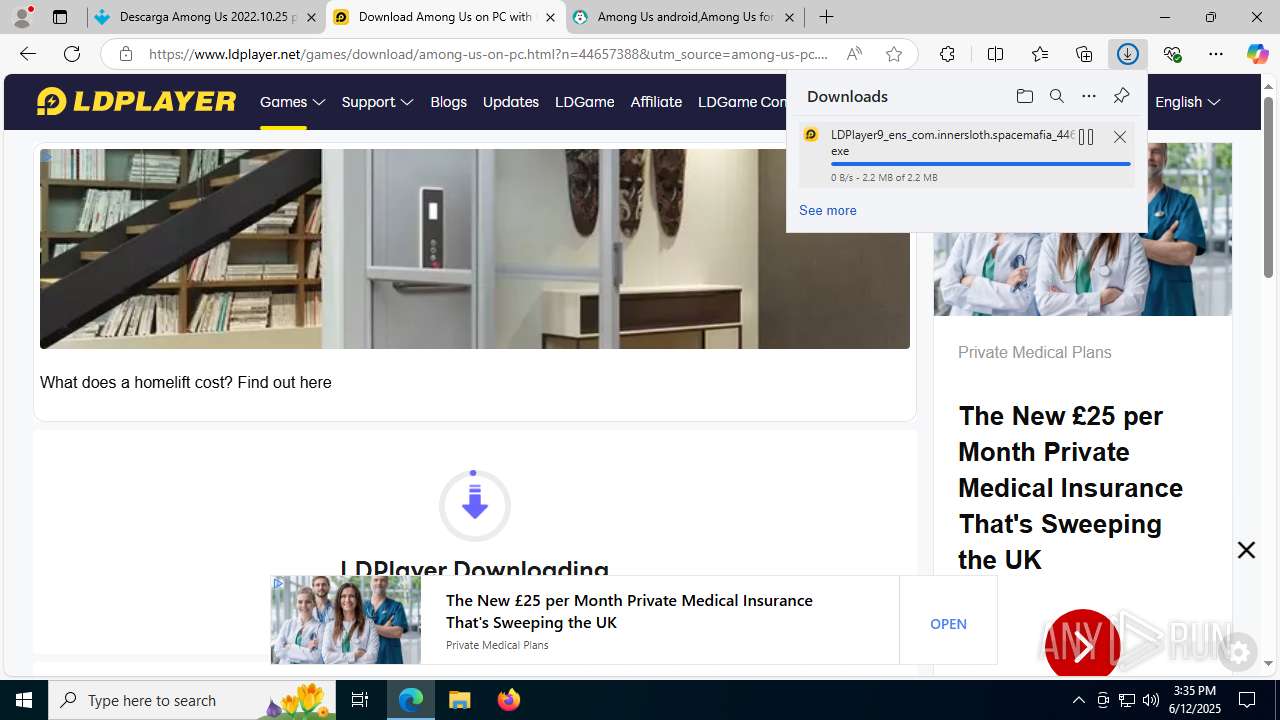Viewport: 1280px width, 720px height.
Task: Open 'What does a homelift cost' link
Action: point(185,382)
